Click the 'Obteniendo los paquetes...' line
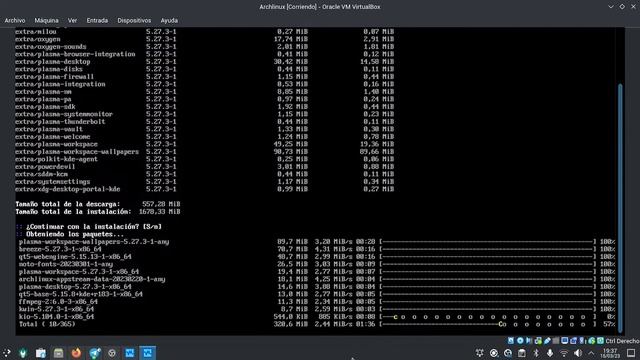 point(70,234)
